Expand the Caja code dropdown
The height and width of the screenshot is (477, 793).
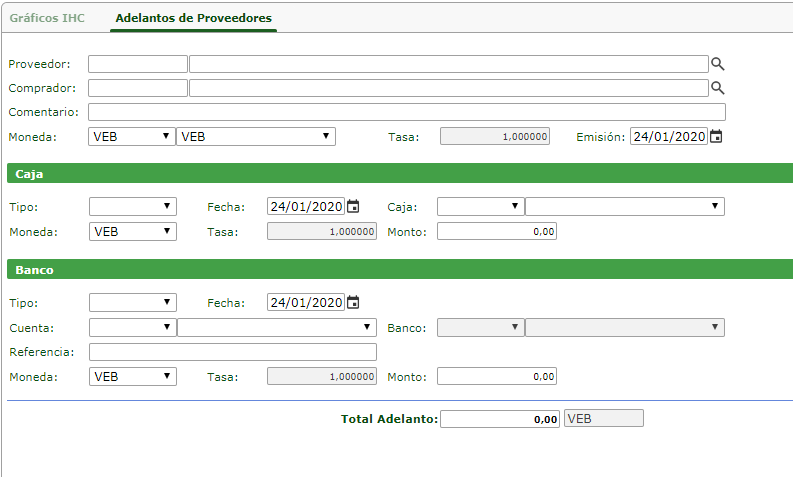(x=480, y=207)
